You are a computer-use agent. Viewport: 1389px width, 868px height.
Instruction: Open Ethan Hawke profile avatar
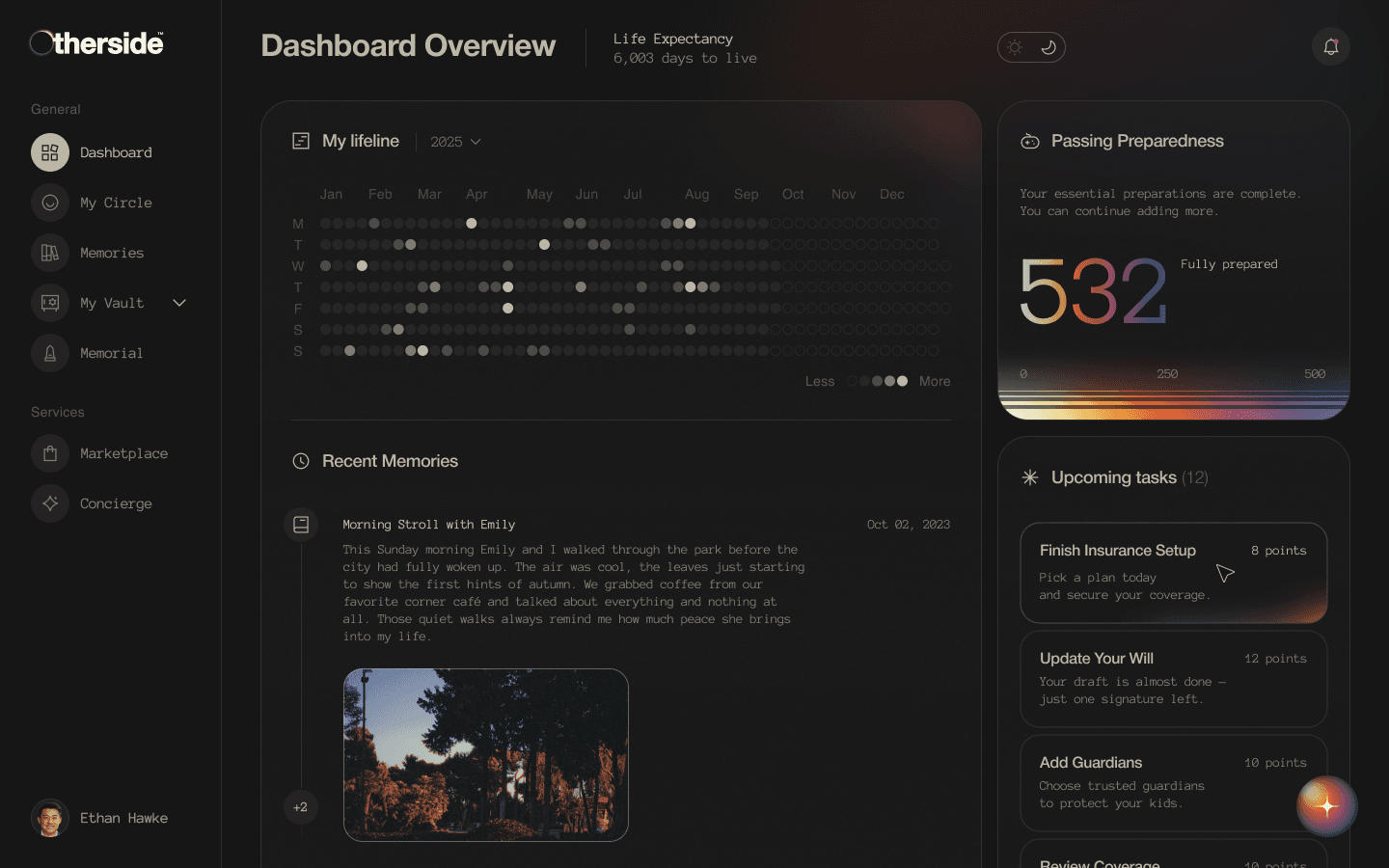click(50, 818)
